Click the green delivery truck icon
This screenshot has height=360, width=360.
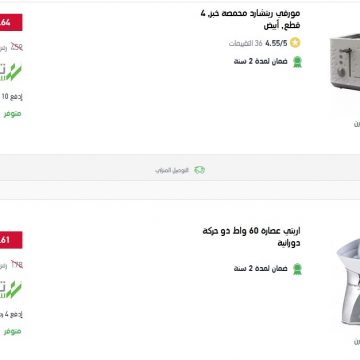tap(199, 170)
